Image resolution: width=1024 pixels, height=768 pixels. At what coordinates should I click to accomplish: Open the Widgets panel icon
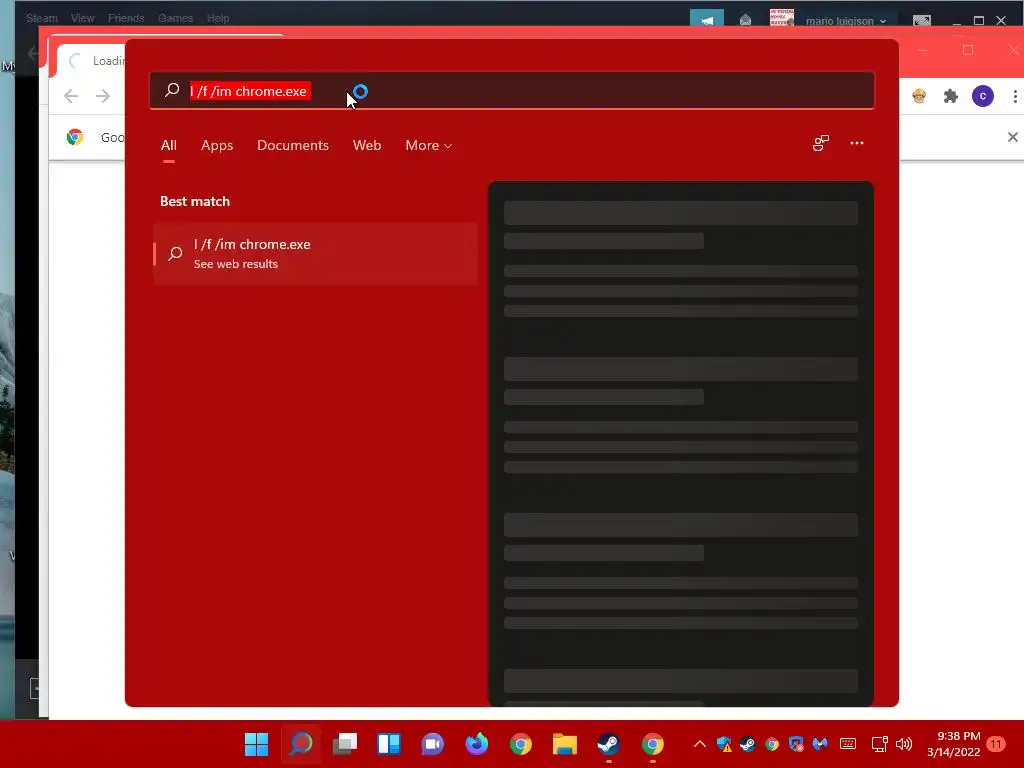[389, 744]
